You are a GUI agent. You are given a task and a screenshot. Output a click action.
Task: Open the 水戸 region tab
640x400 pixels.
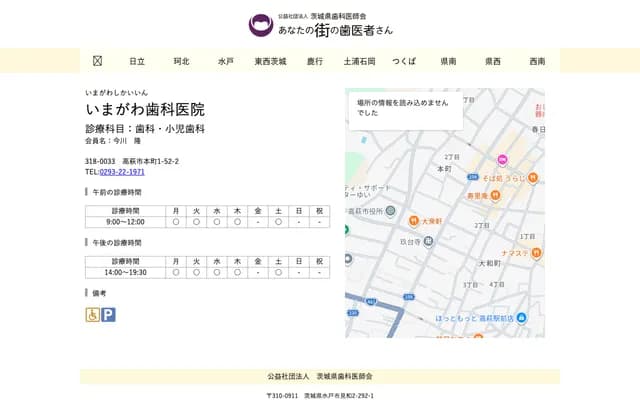tap(225, 61)
